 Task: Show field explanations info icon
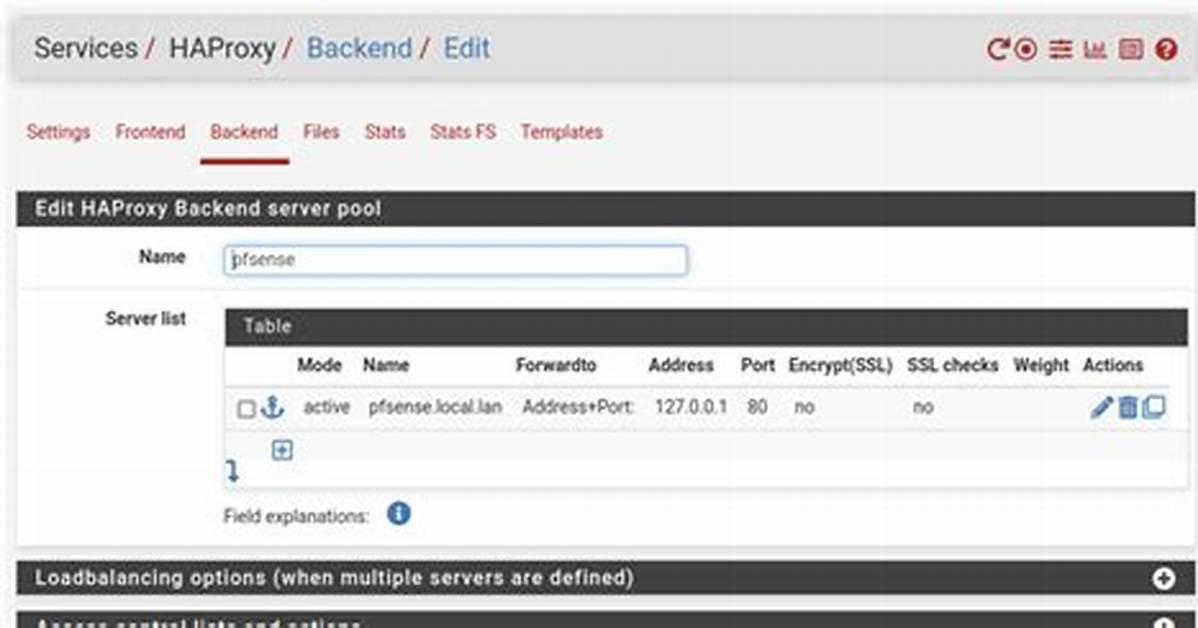tap(399, 513)
